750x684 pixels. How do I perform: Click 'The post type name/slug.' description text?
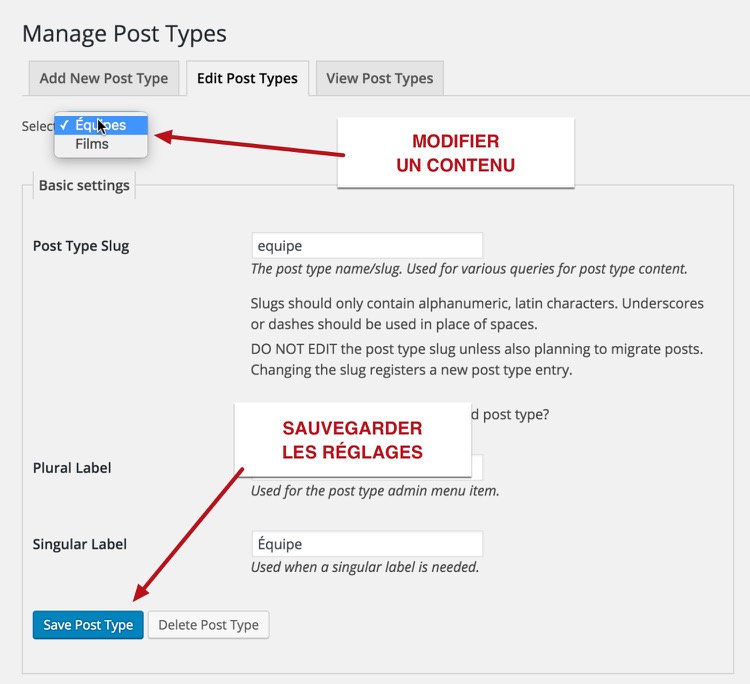(x=469, y=269)
